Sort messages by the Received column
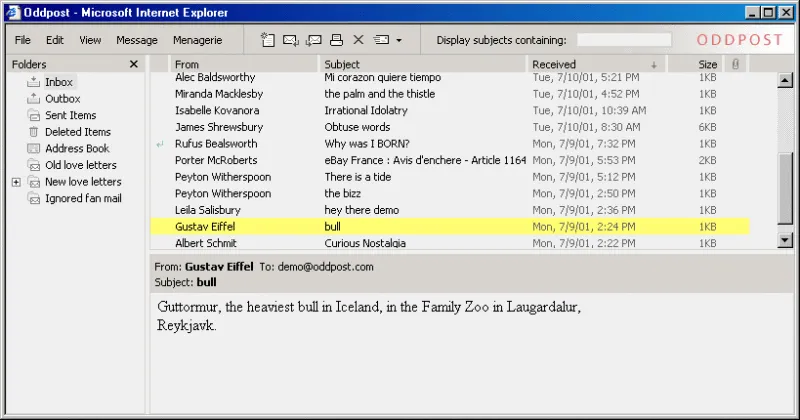 (x=590, y=64)
